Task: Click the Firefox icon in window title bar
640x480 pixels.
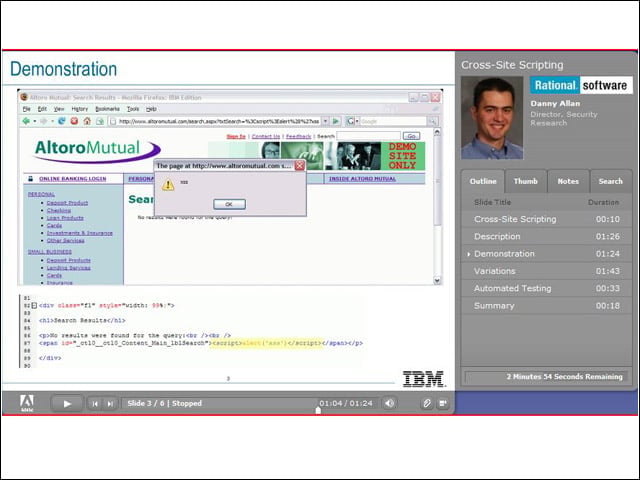Action: (24, 97)
